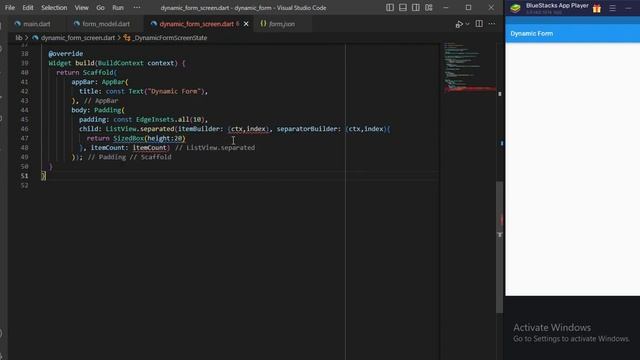Click the "Dynamic Form" string on line 42

[x=175, y=91]
